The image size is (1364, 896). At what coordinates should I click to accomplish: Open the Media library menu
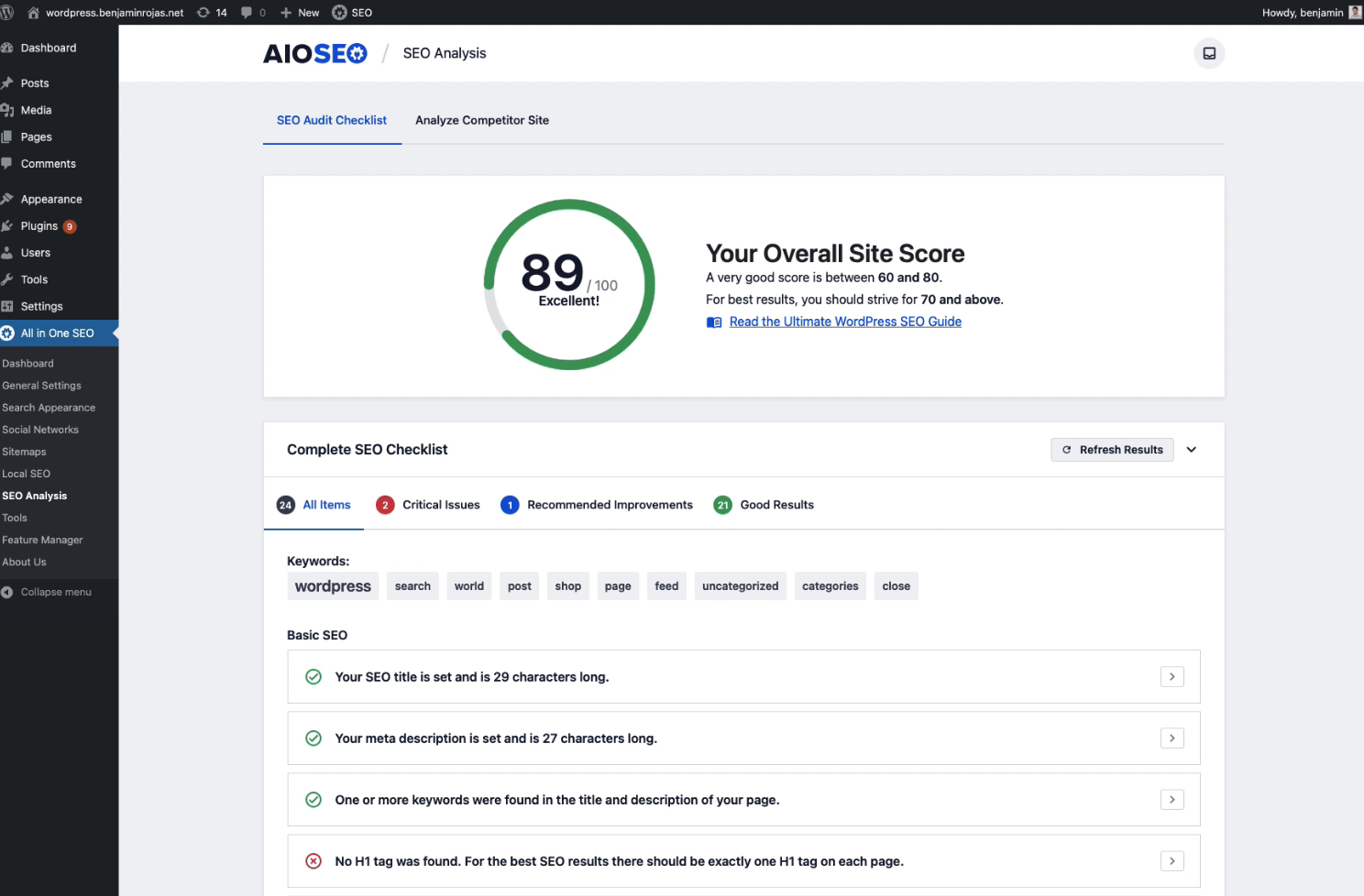(36, 110)
